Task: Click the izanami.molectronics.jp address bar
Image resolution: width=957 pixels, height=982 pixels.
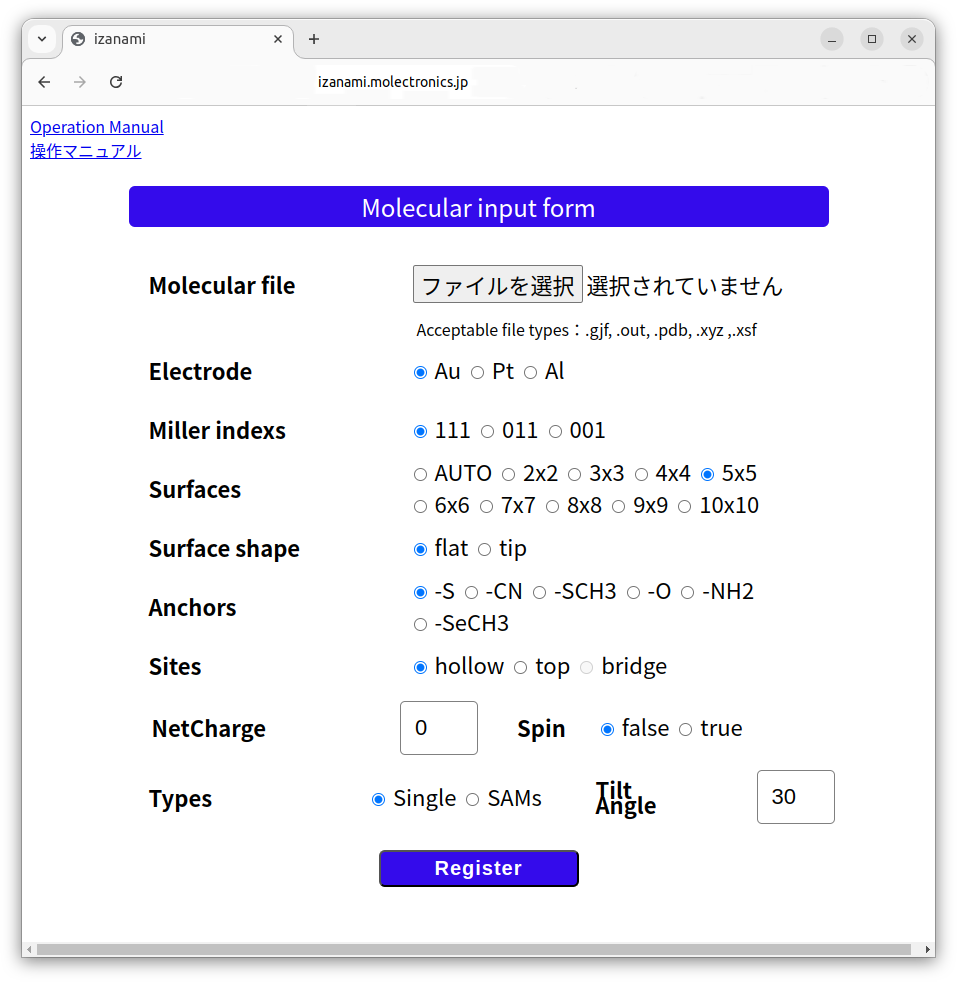Action: (x=393, y=82)
